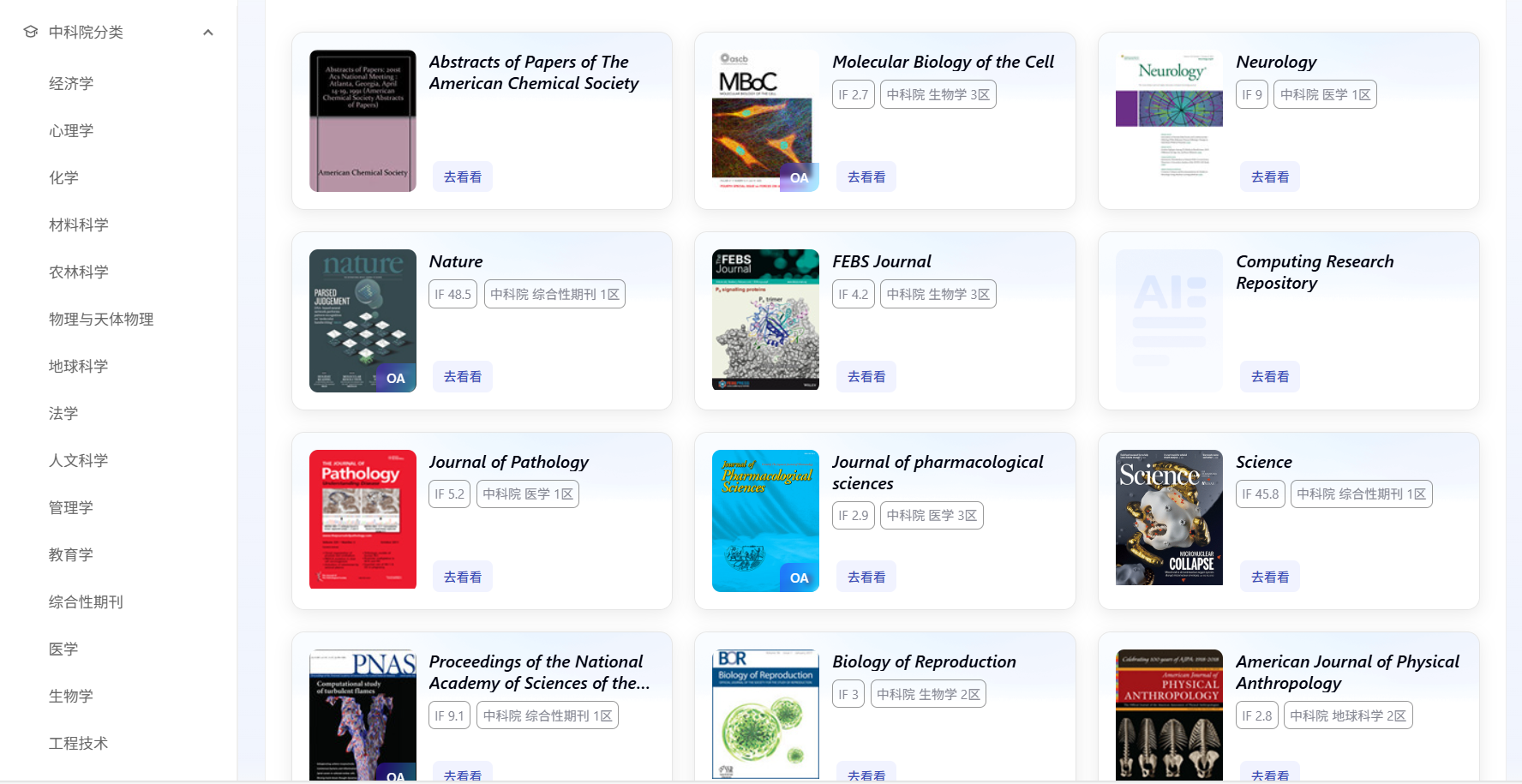Select 生物学 category

pyautogui.click(x=71, y=696)
